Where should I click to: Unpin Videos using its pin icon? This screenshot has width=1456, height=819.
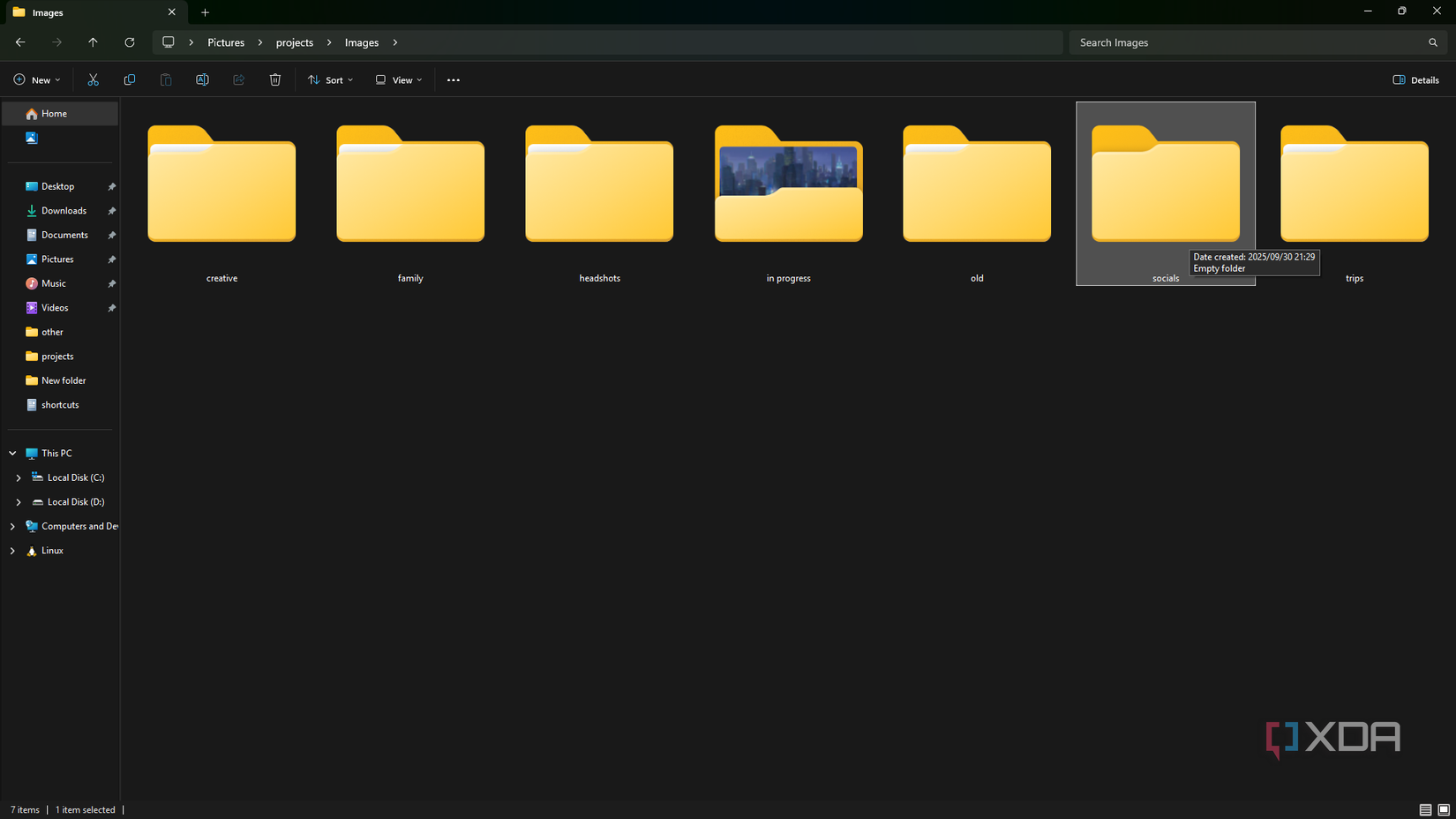(112, 308)
